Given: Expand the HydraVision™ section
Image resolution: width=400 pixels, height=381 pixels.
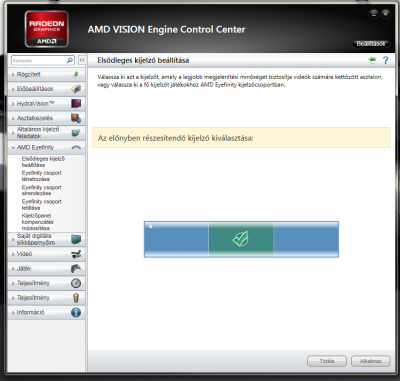Looking at the screenshot, I should (x=46, y=104).
